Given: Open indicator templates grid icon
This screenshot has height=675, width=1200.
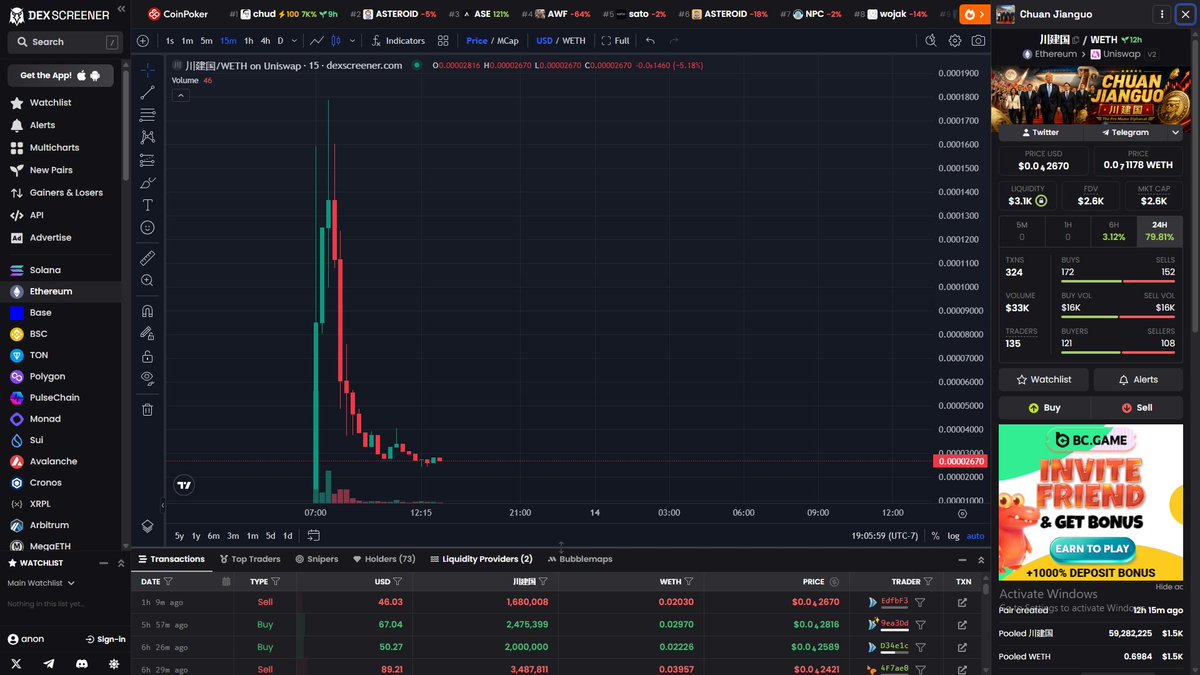Looking at the screenshot, I should pyautogui.click(x=442, y=41).
